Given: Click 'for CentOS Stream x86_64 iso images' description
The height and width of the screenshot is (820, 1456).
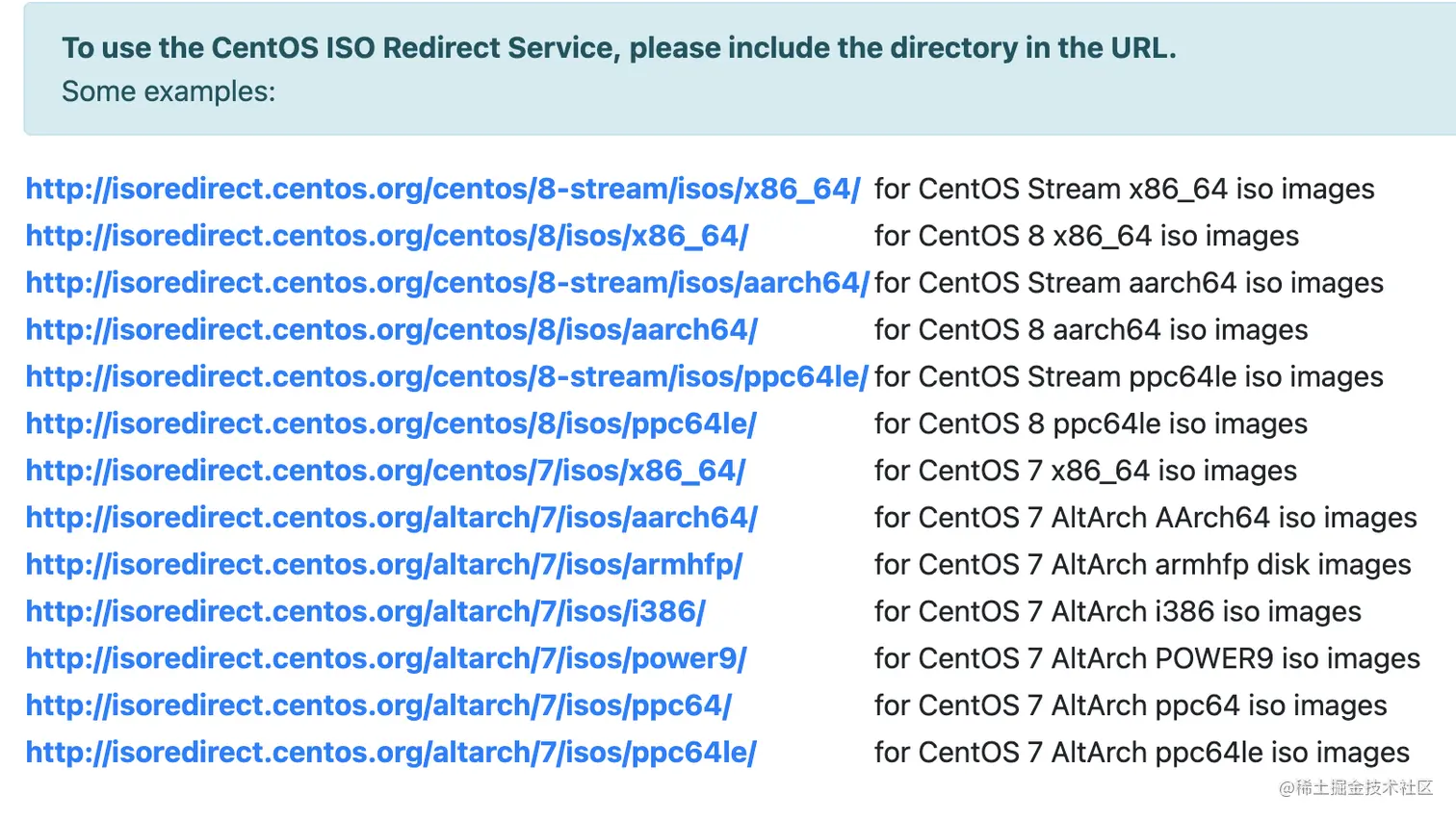Looking at the screenshot, I should 1124,190.
